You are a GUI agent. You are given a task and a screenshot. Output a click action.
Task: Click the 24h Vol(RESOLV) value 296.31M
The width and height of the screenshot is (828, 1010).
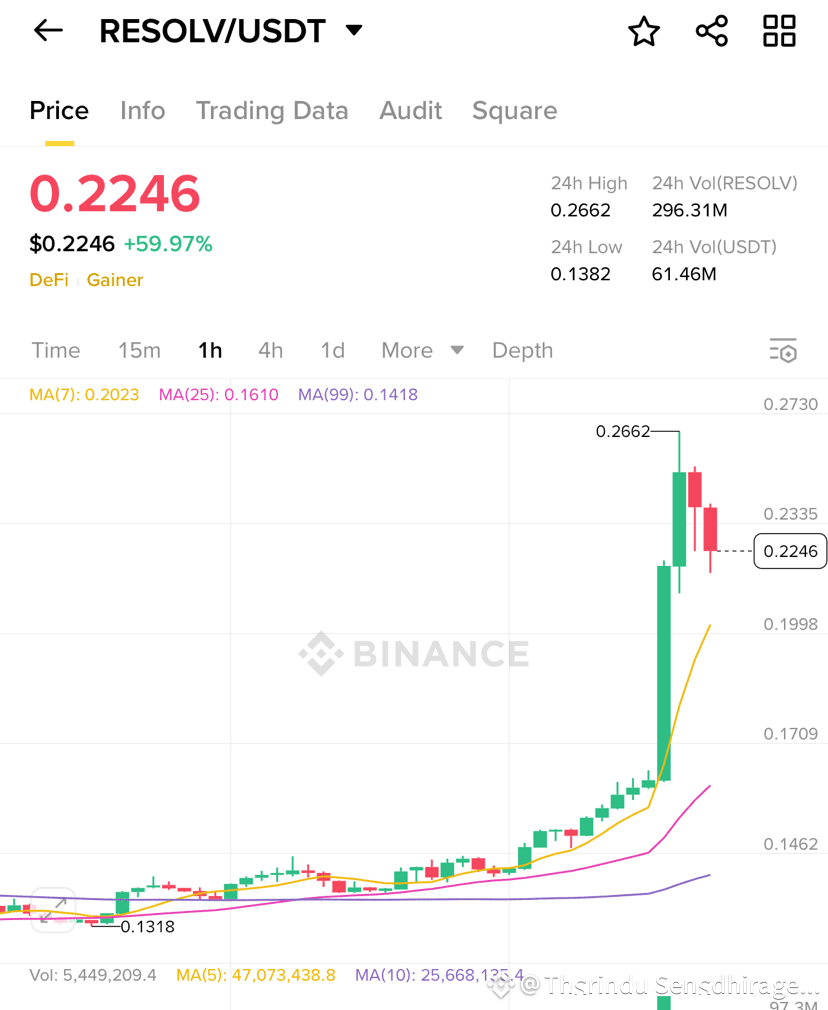click(x=689, y=211)
